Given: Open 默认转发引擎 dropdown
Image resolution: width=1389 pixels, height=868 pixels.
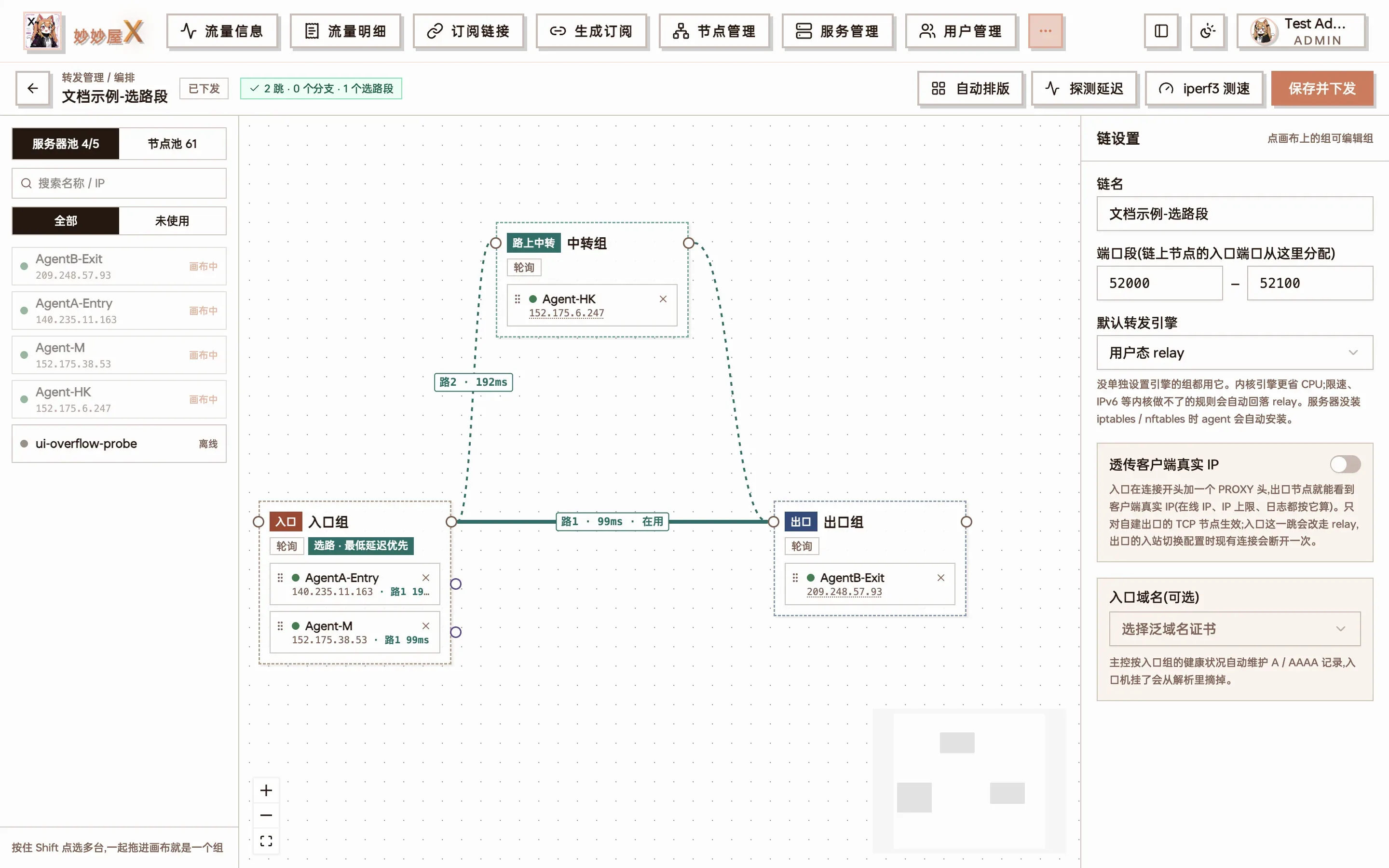Looking at the screenshot, I should (1235, 353).
